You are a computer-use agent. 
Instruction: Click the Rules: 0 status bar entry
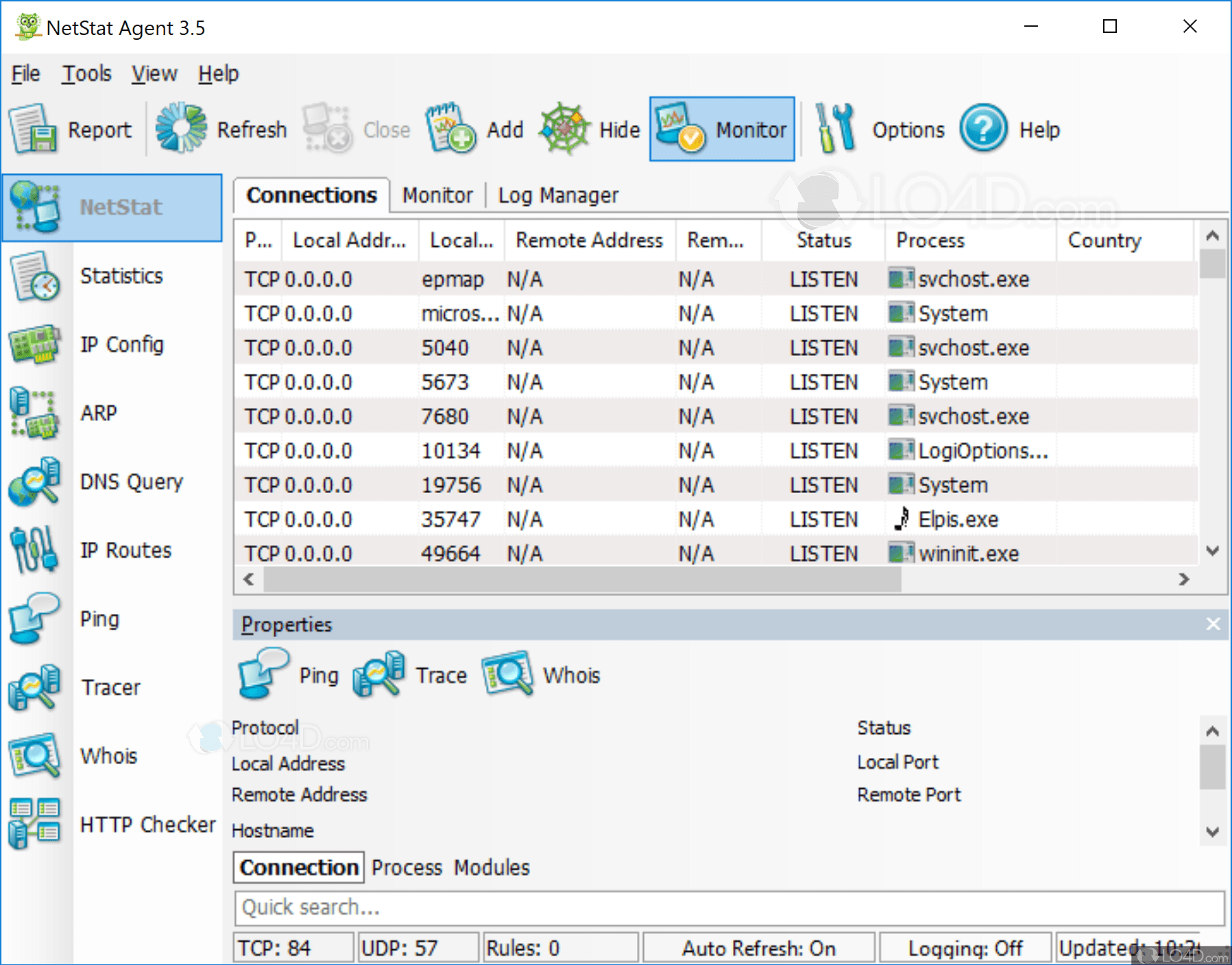[x=561, y=949]
